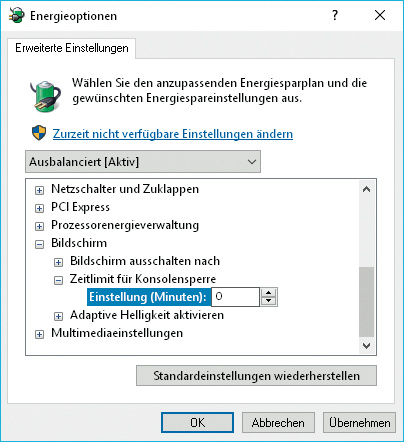Expand the Netzschalter und Zuklappen node
The height and width of the screenshot is (442, 404).
click(39, 190)
